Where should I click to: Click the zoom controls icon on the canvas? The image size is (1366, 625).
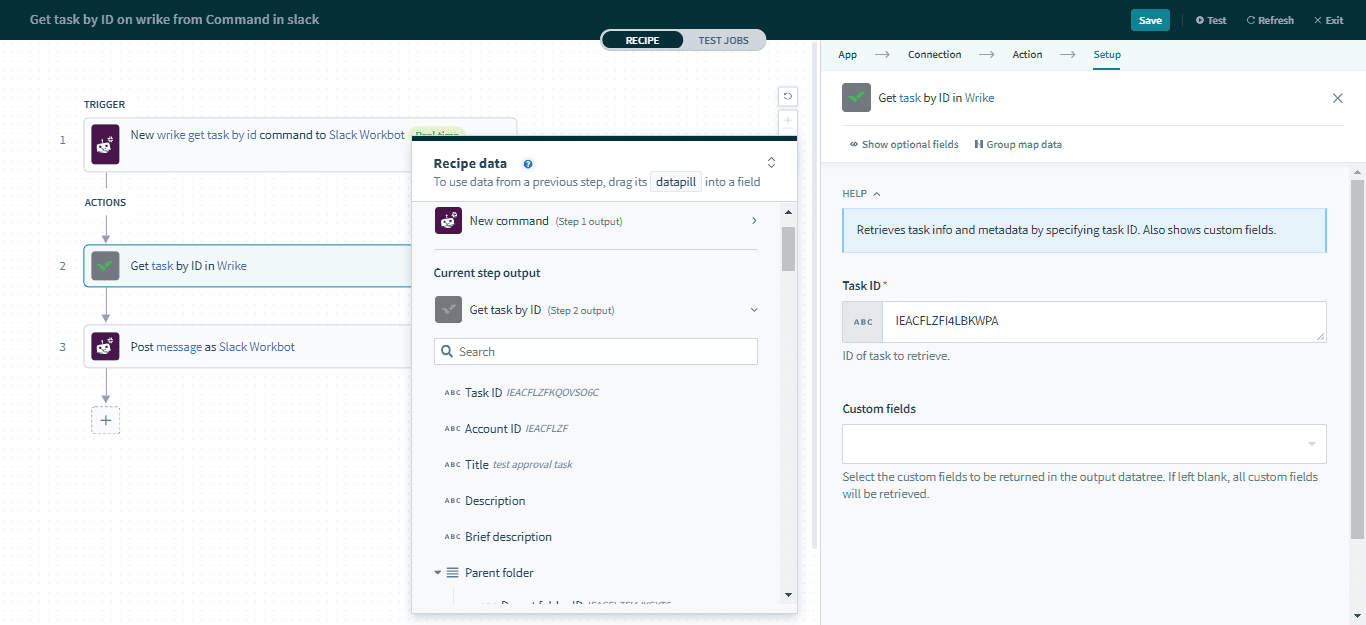tap(787, 121)
